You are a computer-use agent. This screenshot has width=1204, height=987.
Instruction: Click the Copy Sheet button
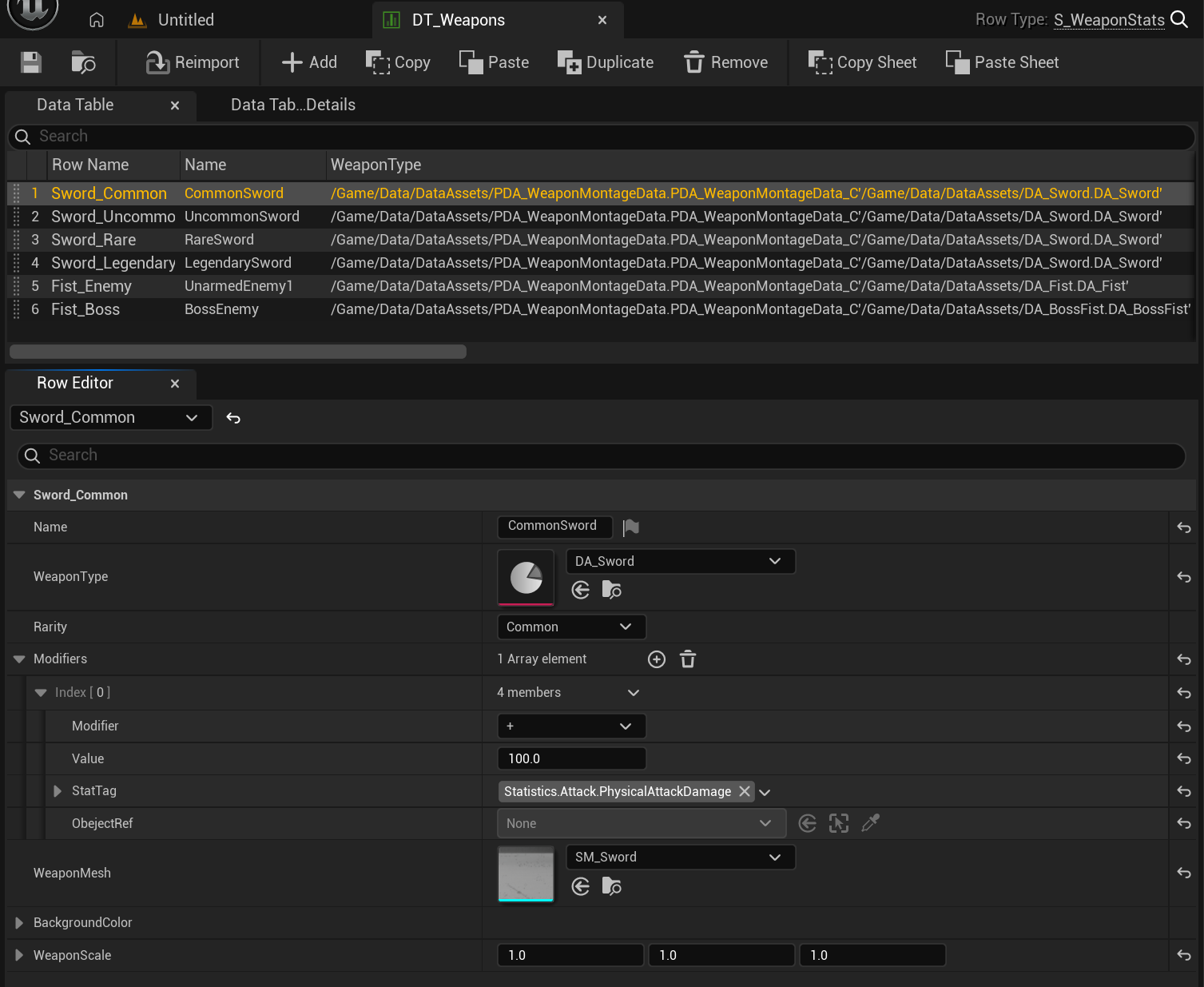point(863,62)
